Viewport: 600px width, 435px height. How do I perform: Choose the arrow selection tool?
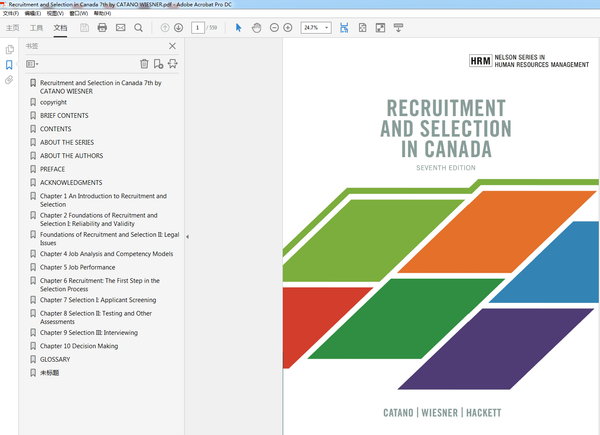click(x=238, y=28)
